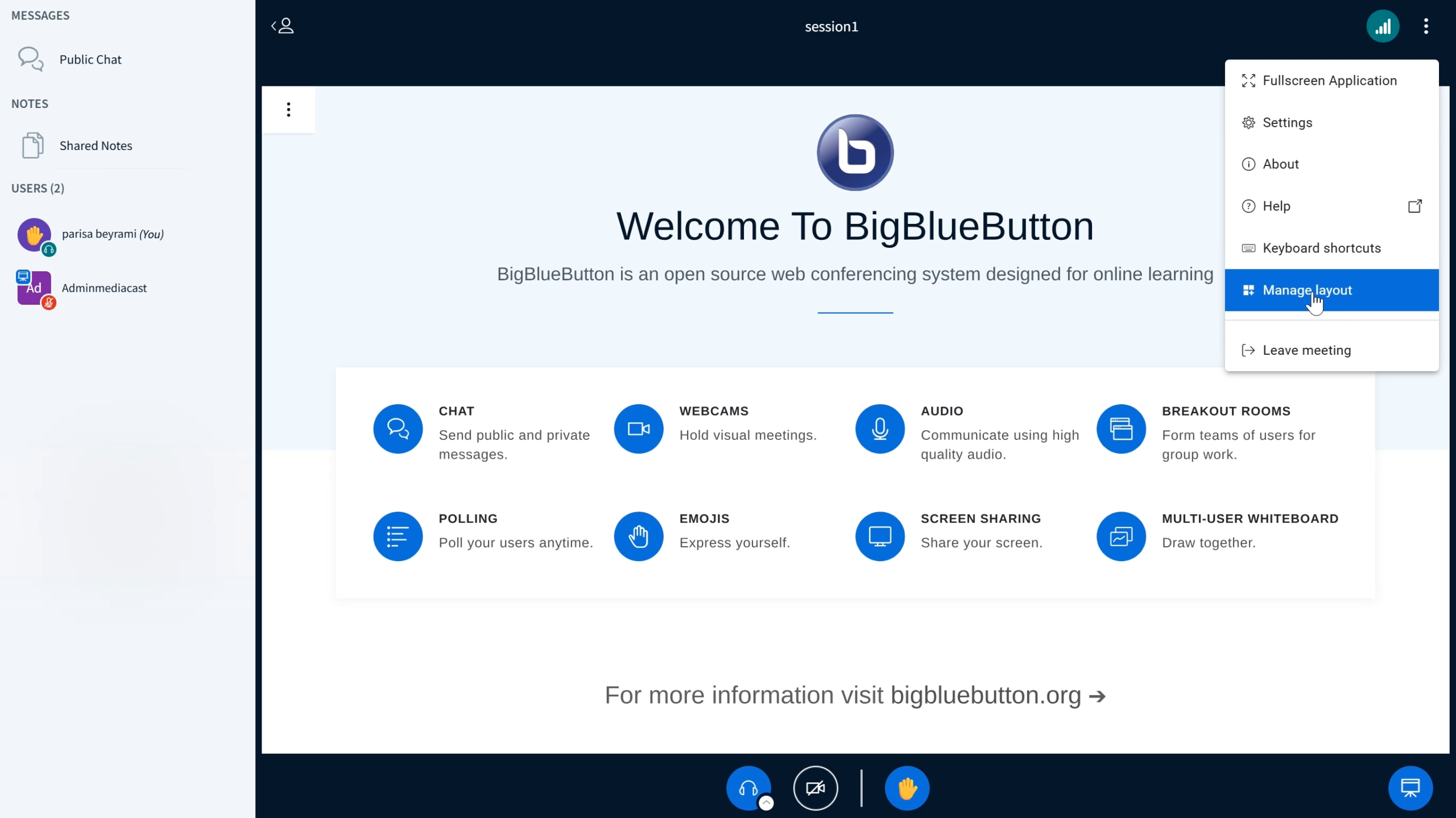This screenshot has width=1456, height=818.
Task: Click the connection status signal icon
Action: 1382,26
